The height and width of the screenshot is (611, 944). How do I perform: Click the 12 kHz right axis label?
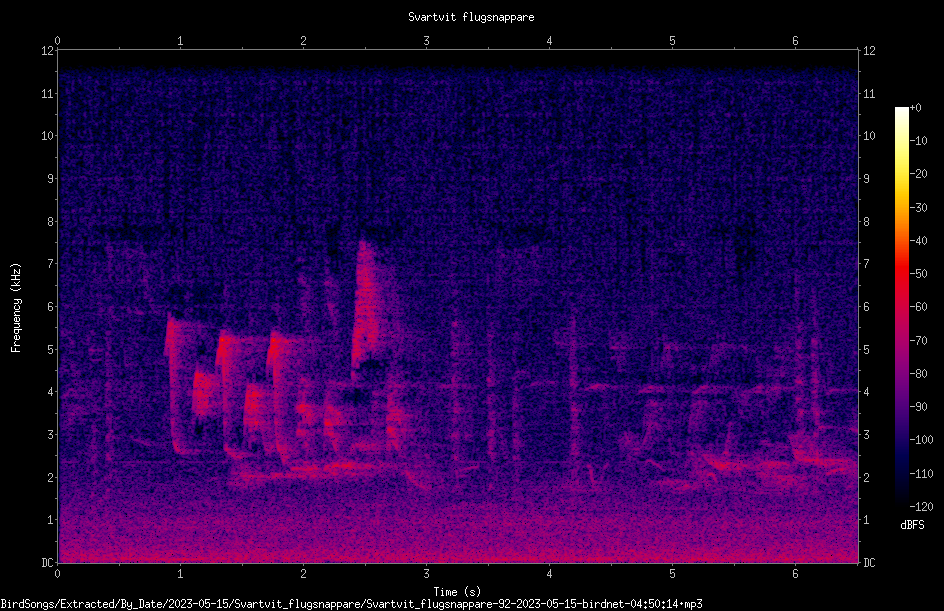(x=869, y=51)
